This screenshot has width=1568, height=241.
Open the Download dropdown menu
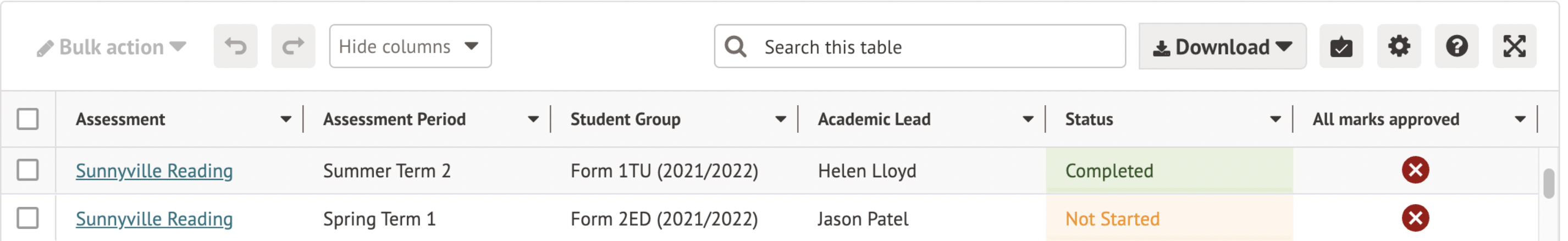[x=1222, y=47]
